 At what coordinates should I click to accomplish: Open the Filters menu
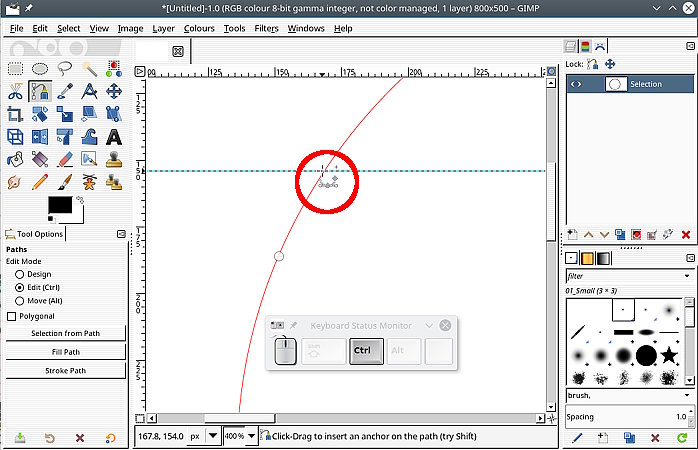266,29
